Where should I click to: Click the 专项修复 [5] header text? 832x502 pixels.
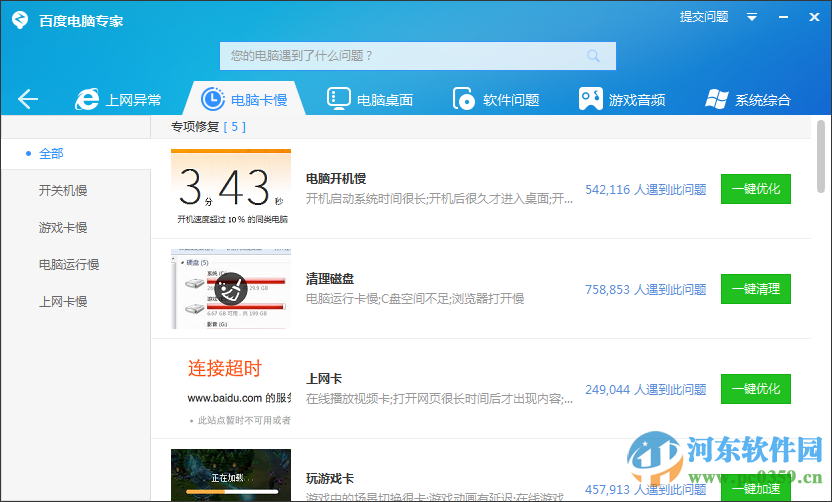pos(208,127)
